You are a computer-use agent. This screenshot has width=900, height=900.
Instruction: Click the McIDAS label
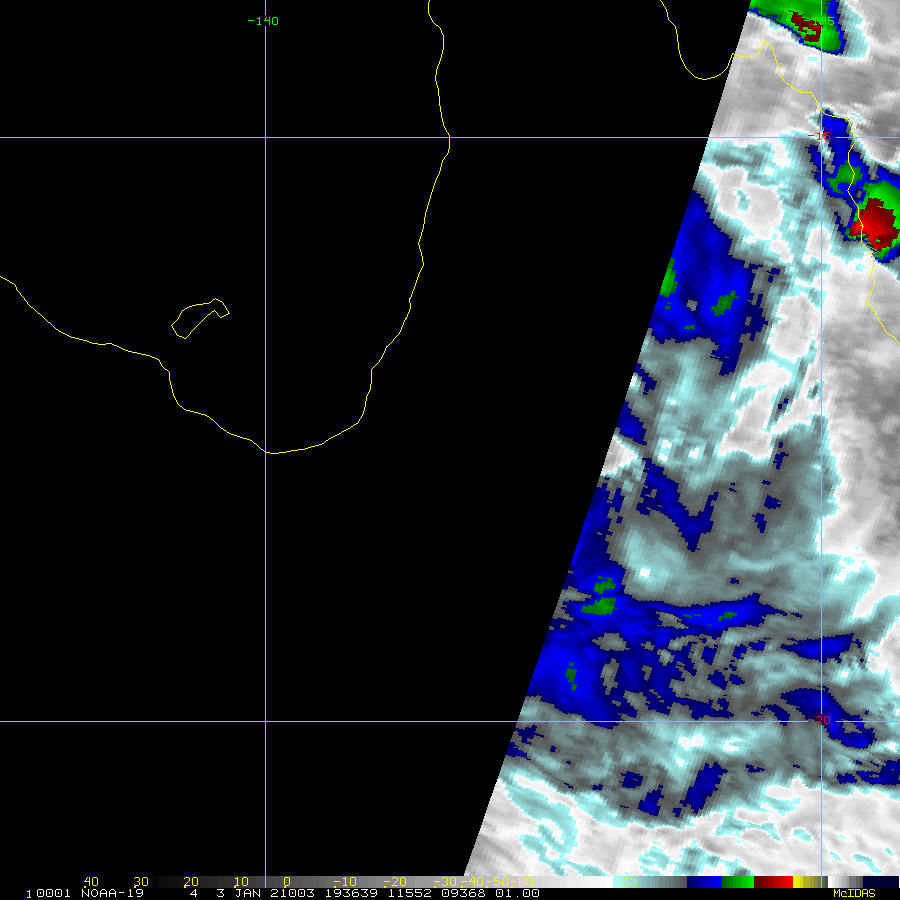pyautogui.click(x=854, y=893)
